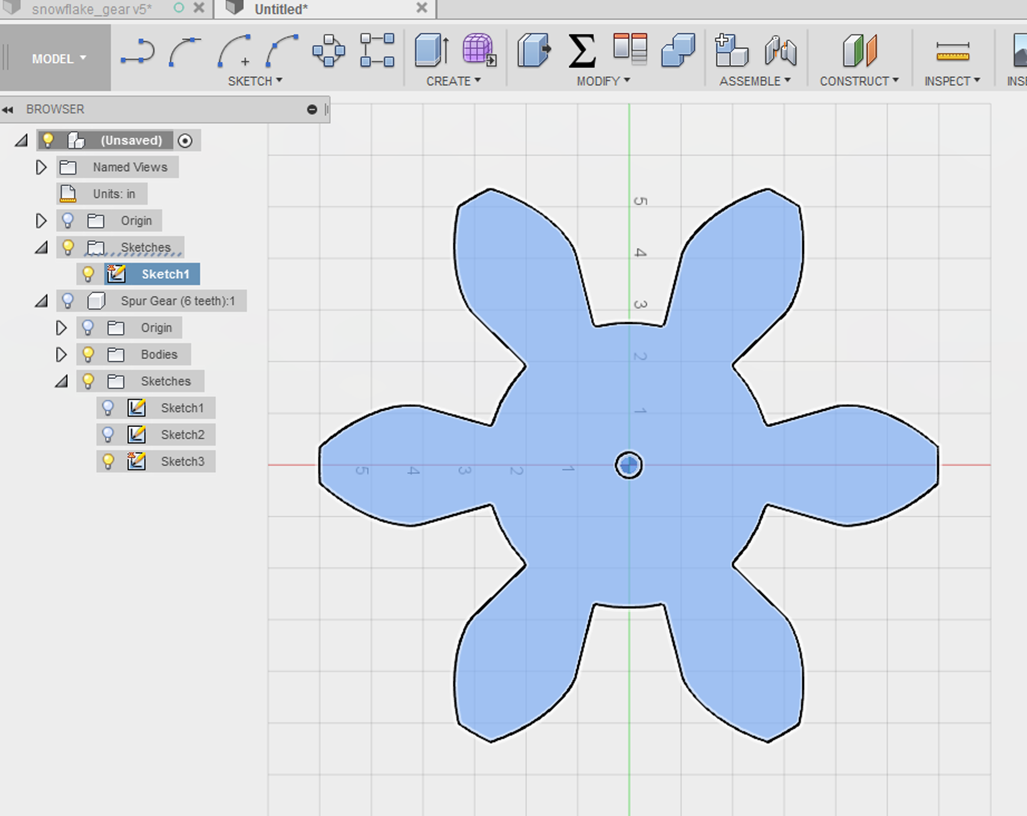
Task: Open the SKETCH dropdown menu
Action: pos(254,81)
